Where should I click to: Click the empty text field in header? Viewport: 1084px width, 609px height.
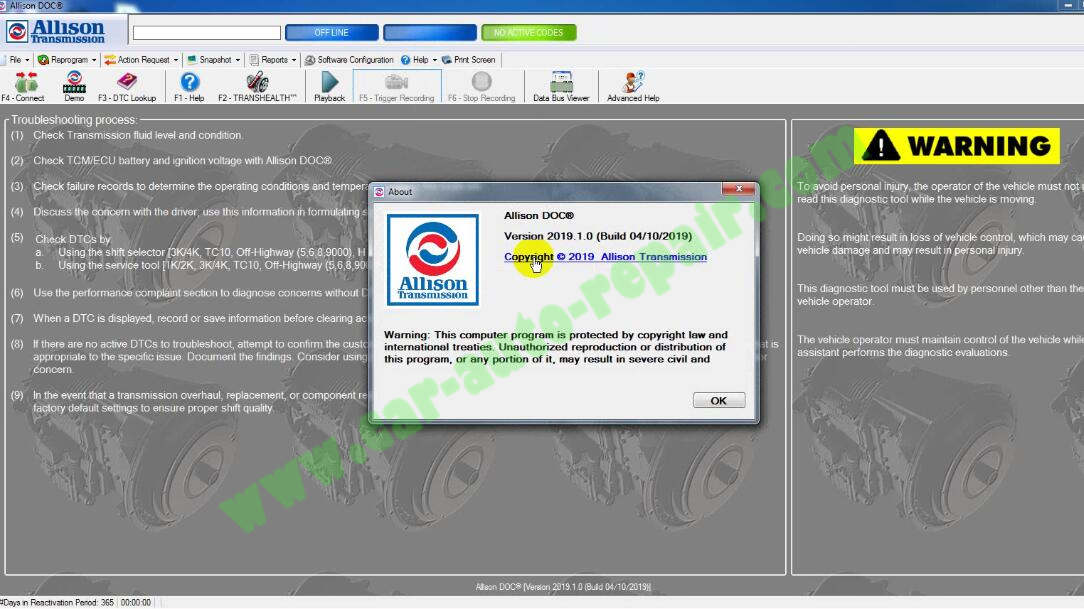[207, 32]
